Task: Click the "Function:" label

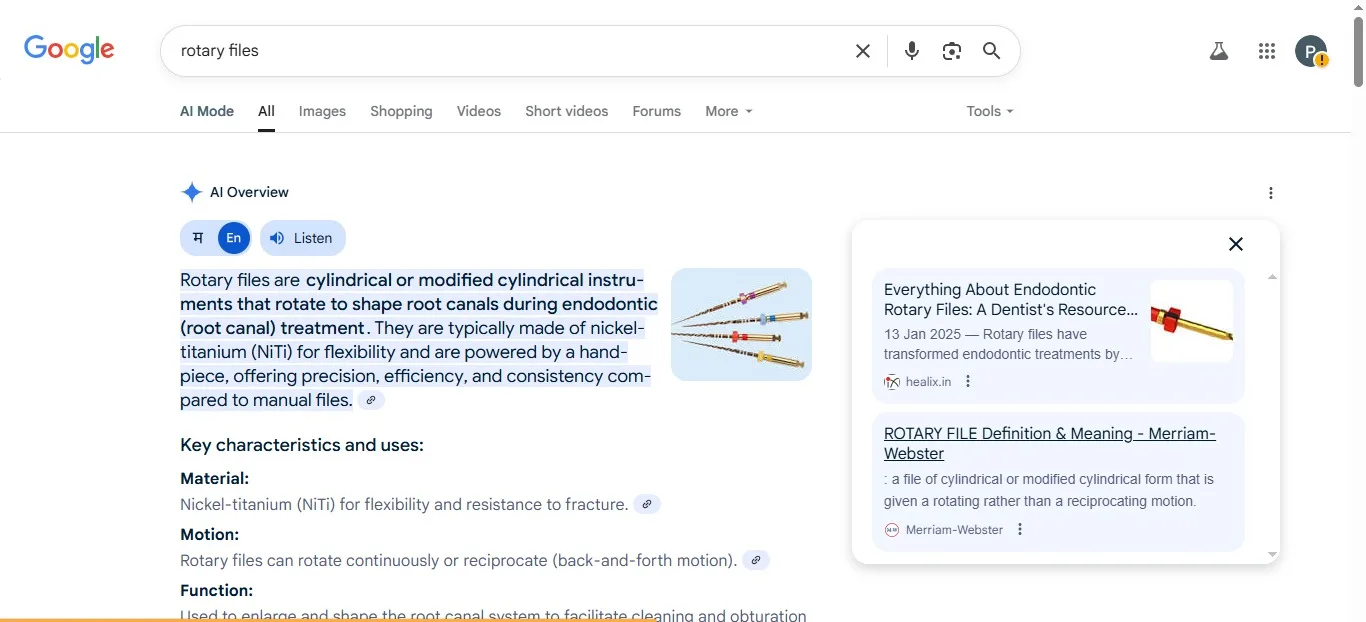Action: (216, 590)
